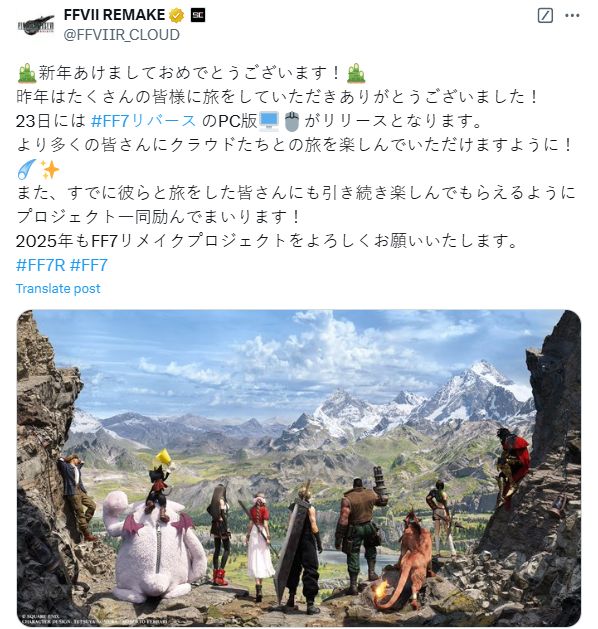Click the desktop computer emoji
This screenshot has width=598, height=629.
pos(269,122)
